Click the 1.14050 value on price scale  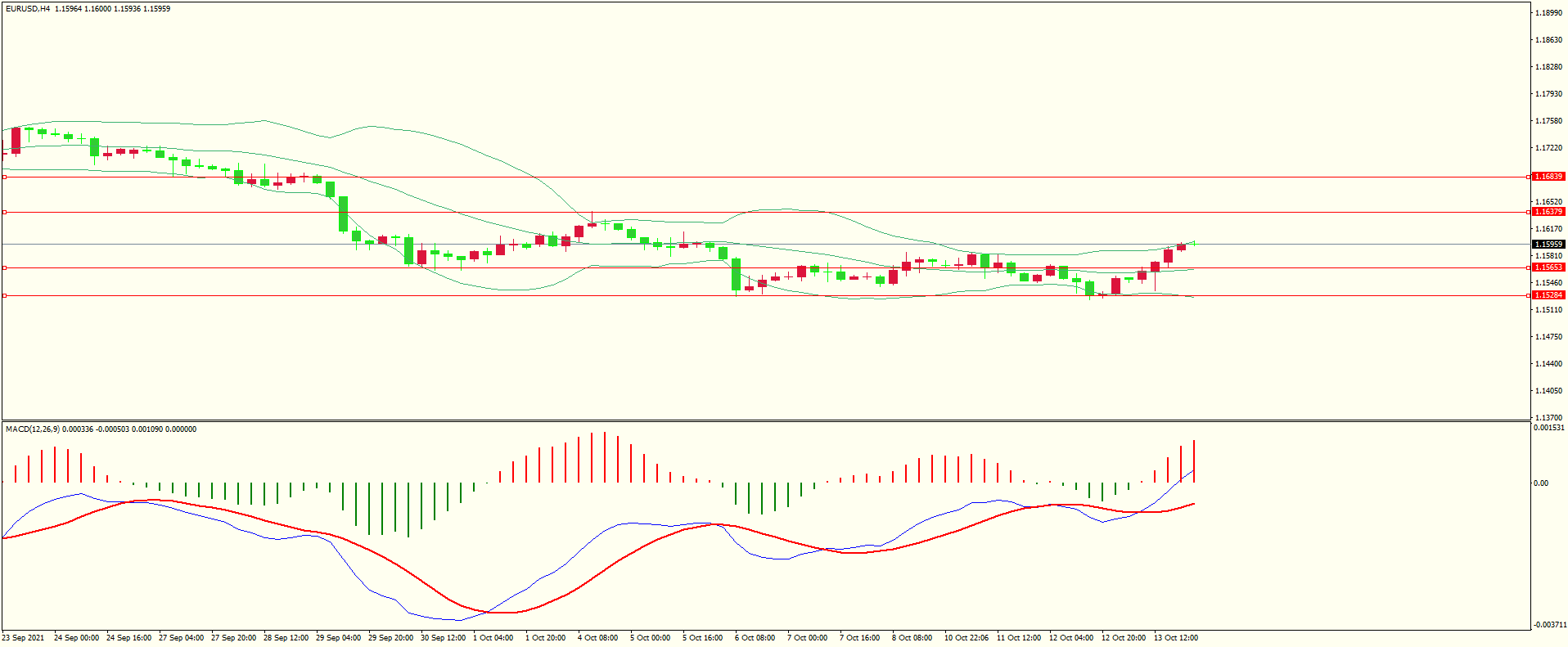tap(1548, 391)
